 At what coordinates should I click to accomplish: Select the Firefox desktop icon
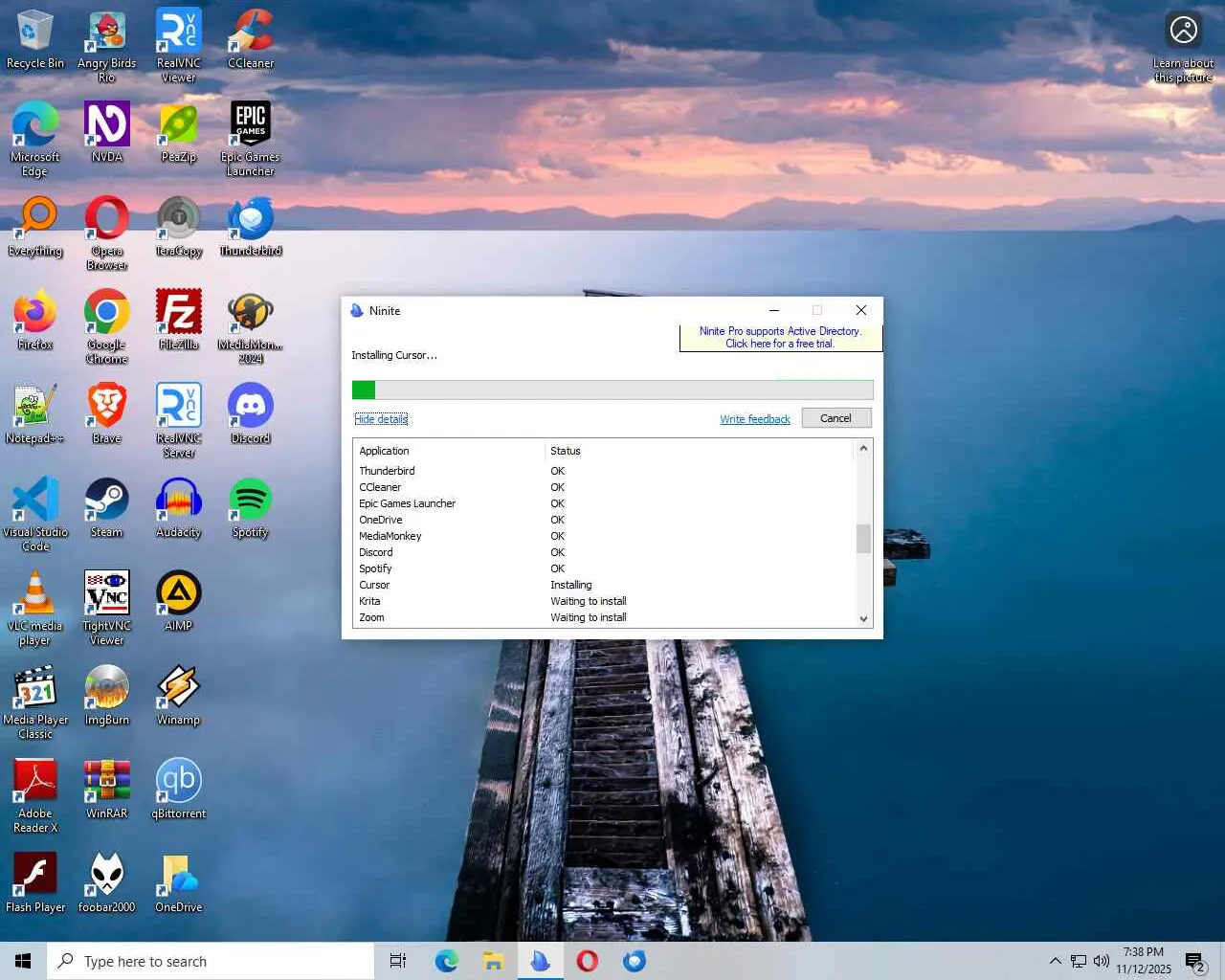click(x=35, y=320)
